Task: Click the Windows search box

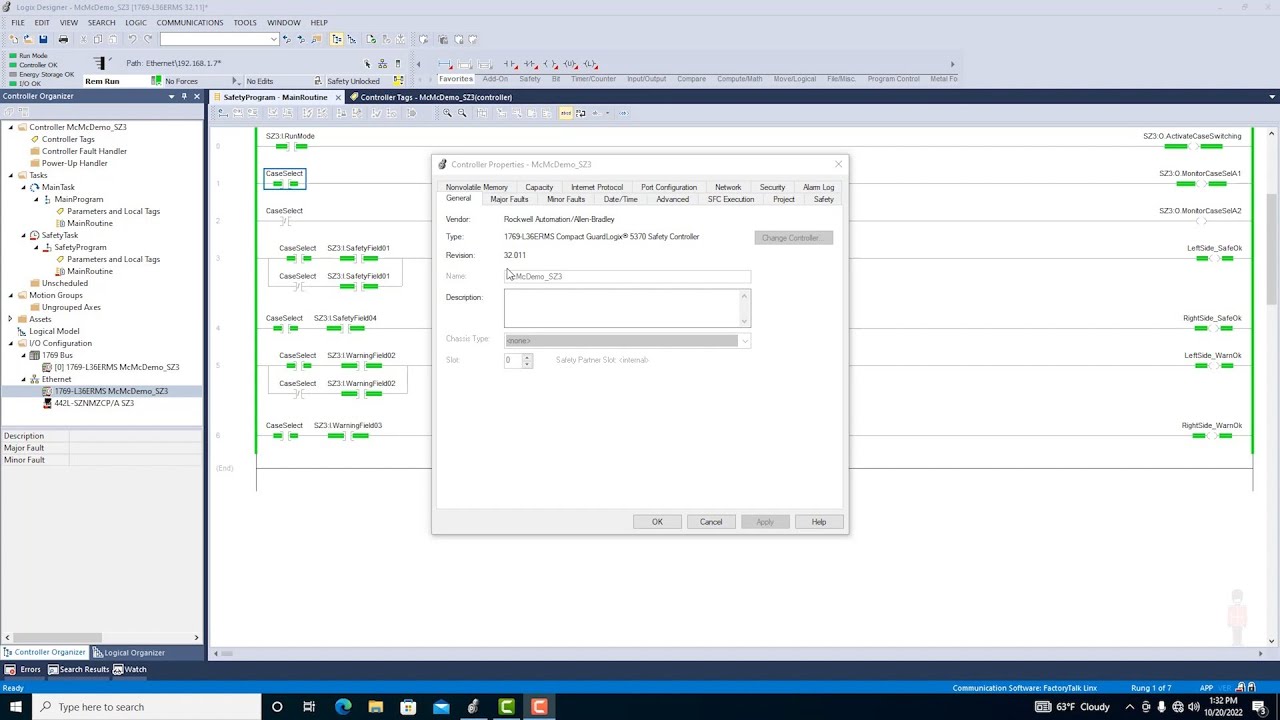Action: [x=147, y=707]
